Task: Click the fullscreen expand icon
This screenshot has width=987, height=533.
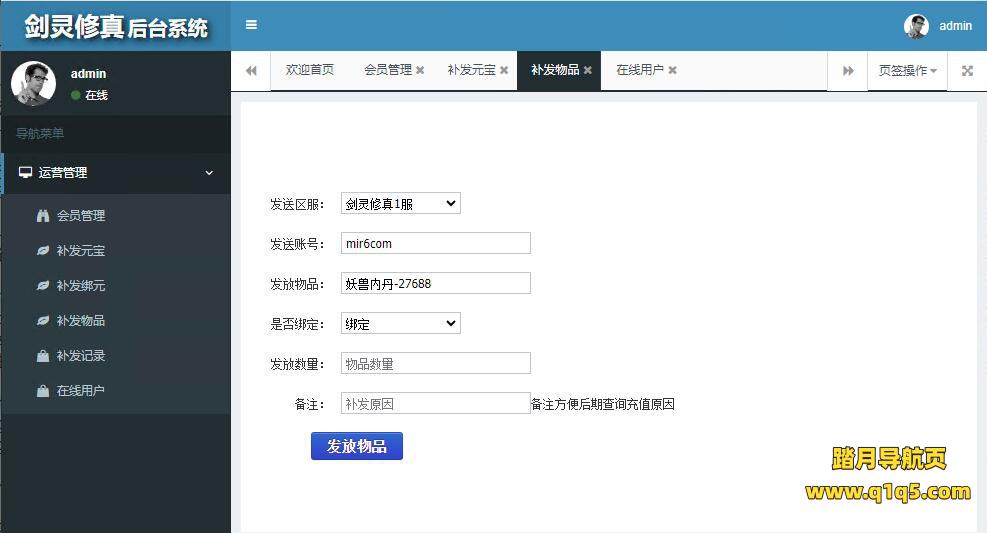Action: (x=967, y=71)
